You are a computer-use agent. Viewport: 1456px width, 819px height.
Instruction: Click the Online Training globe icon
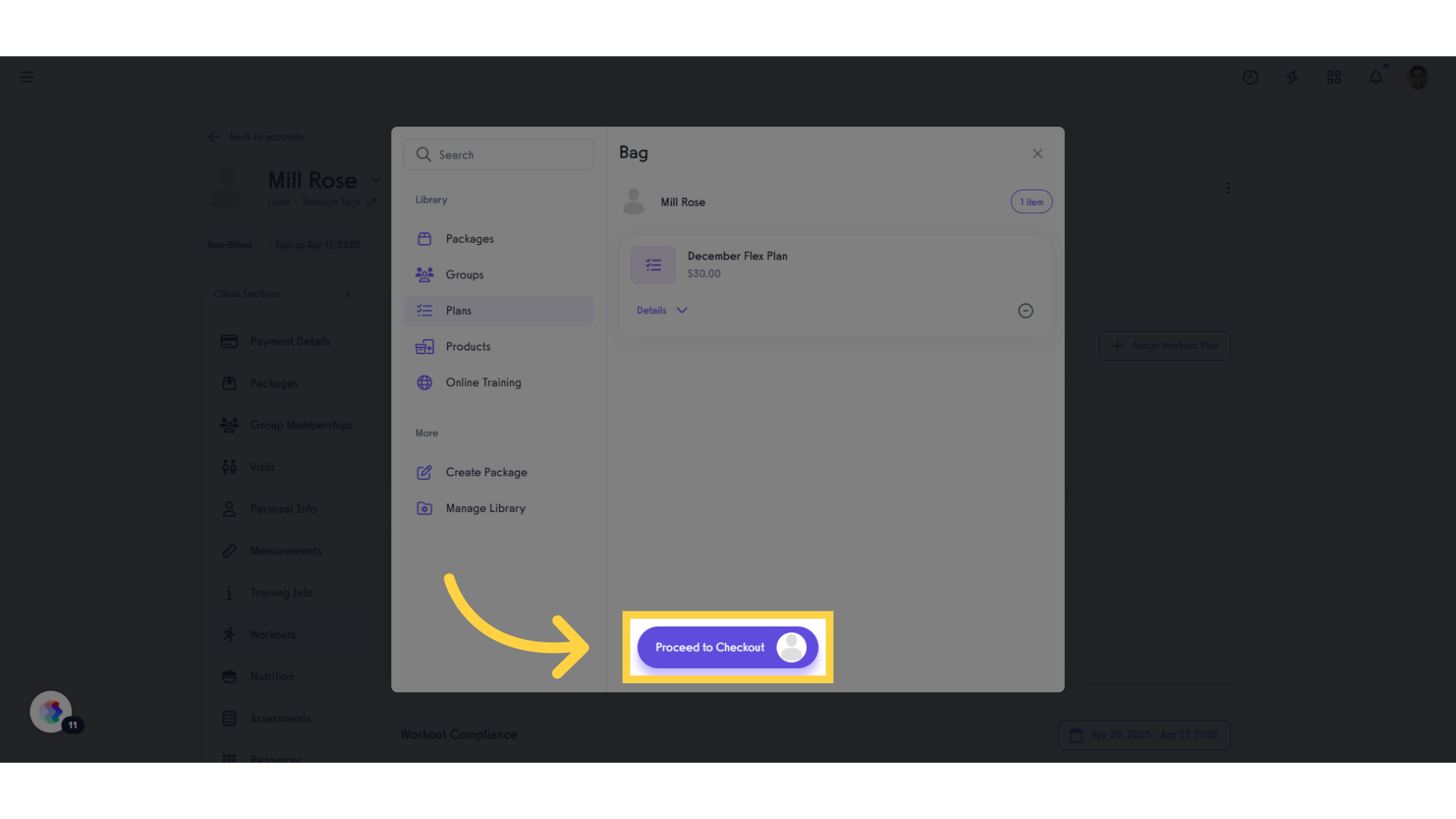point(425,383)
